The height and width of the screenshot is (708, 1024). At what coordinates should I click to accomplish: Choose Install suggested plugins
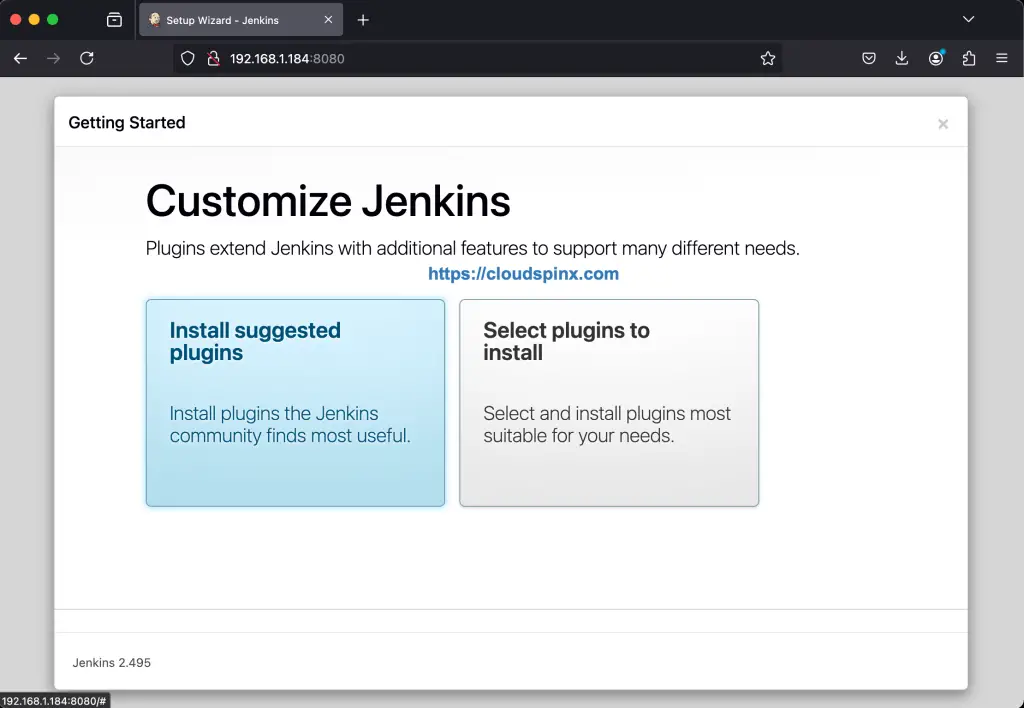[295, 403]
